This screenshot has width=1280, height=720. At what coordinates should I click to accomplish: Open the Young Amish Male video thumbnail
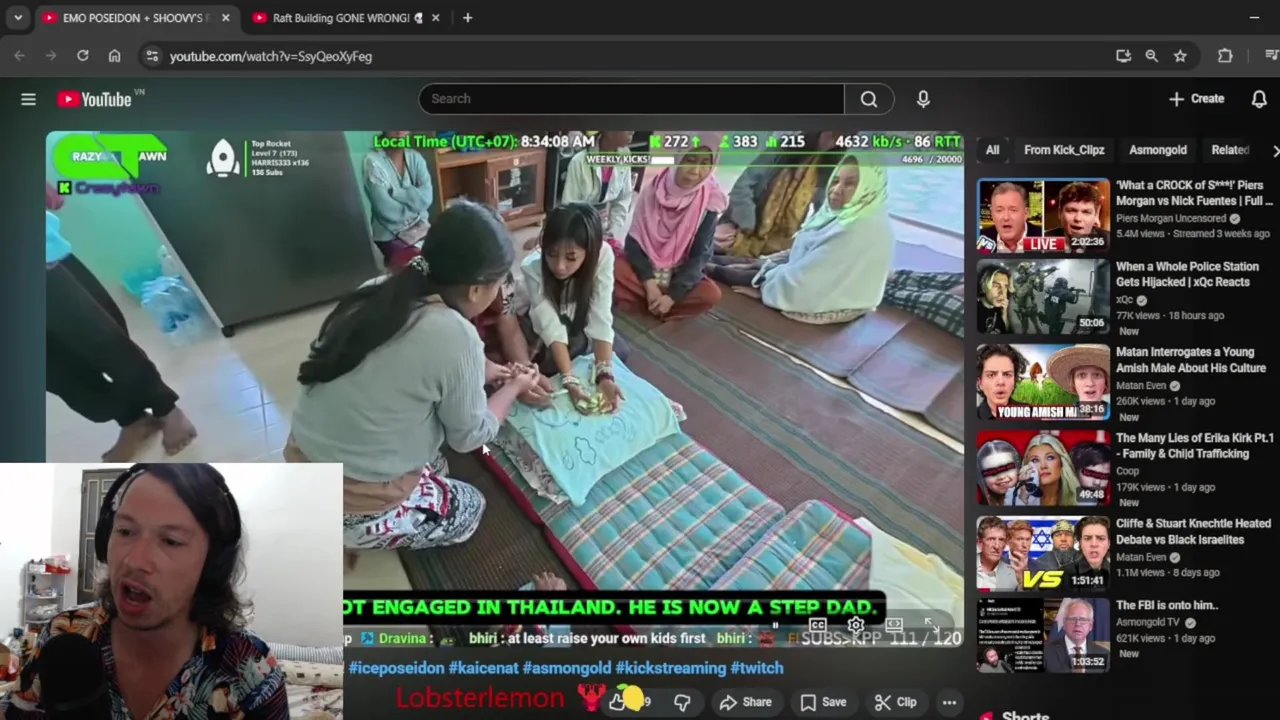[1043, 382]
